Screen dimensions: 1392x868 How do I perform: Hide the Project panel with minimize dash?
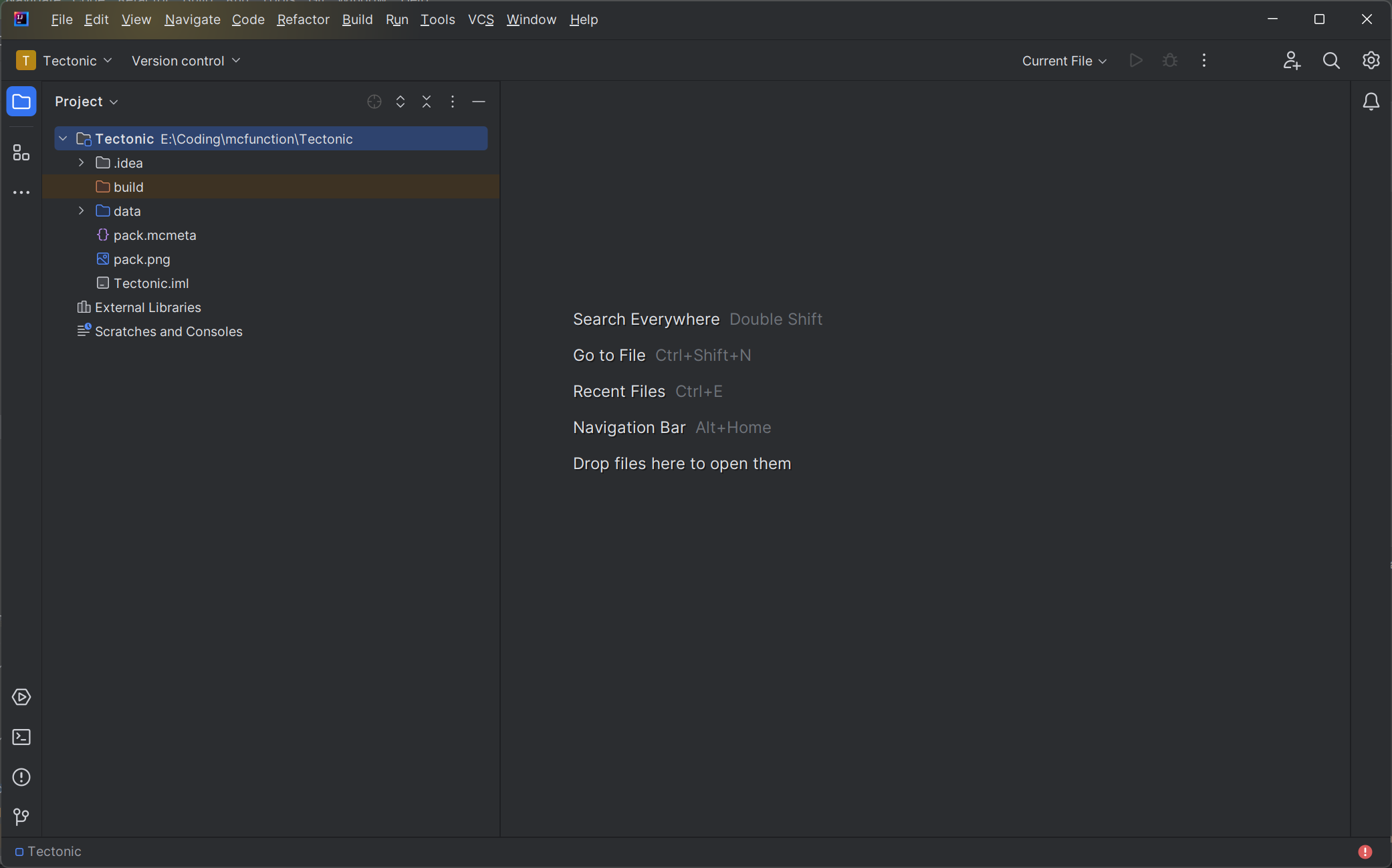click(x=479, y=102)
